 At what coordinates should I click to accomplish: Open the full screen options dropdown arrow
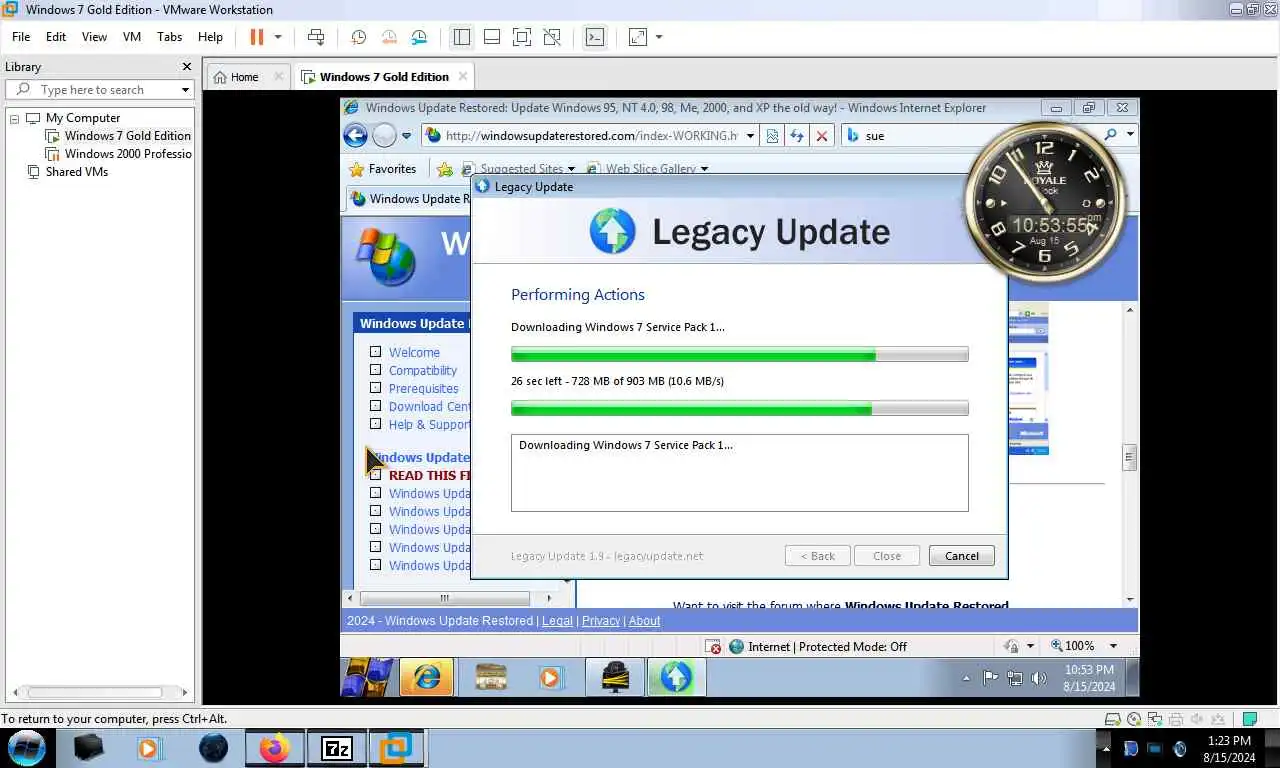point(658,37)
